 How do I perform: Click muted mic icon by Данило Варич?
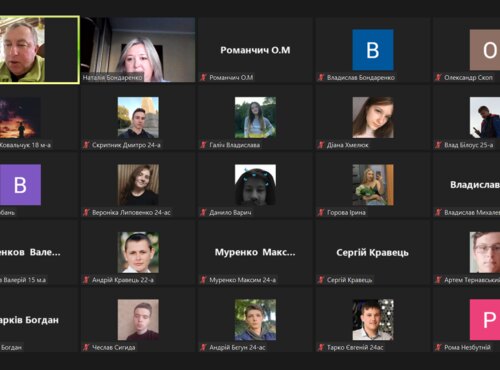coord(203,212)
